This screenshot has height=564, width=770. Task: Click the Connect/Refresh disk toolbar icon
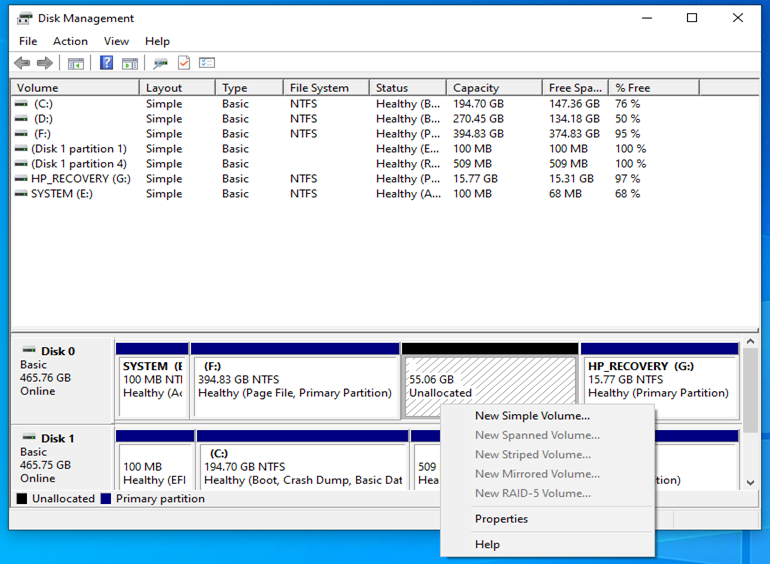coord(160,63)
